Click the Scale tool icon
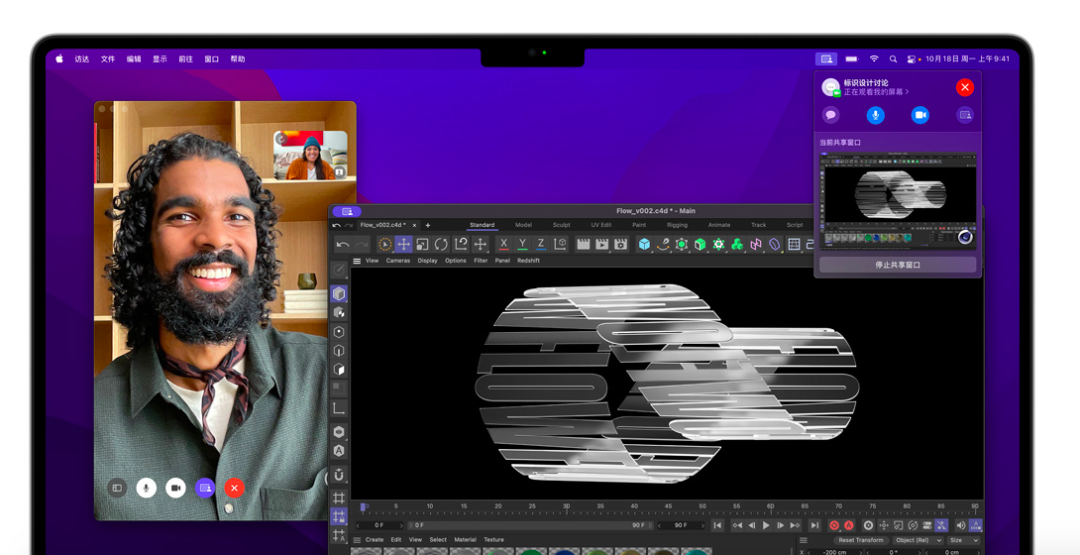Viewport: 1080px width, 555px height. coord(422,244)
